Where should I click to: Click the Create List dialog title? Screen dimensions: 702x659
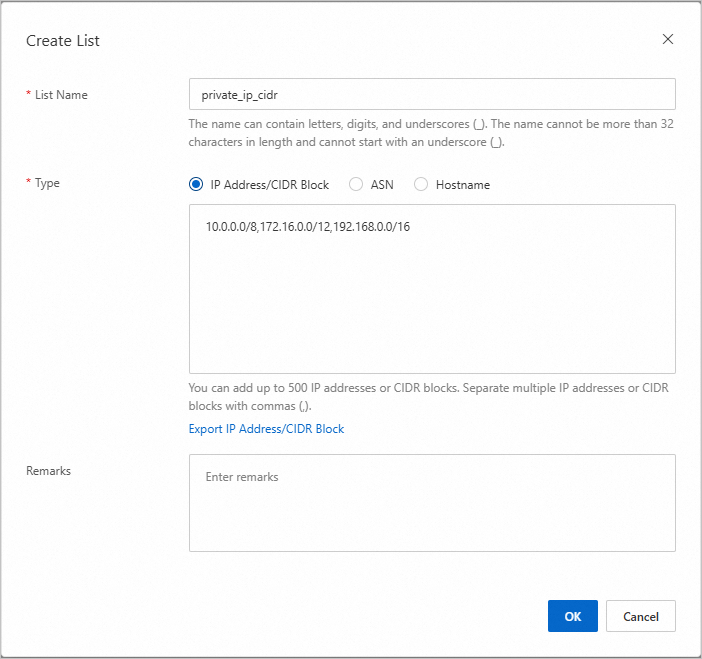coord(63,41)
